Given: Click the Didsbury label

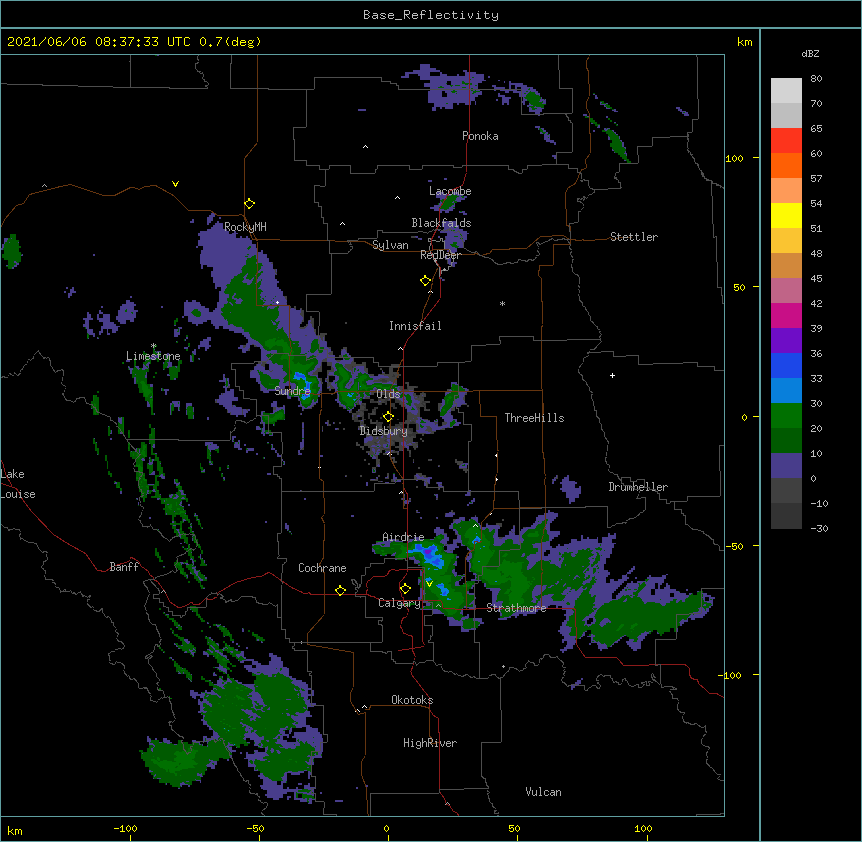Looking at the screenshot, I should [x=383, y=431].
